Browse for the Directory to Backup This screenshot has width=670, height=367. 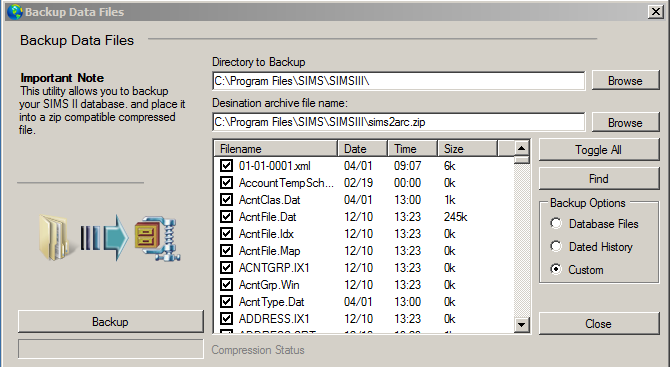point(626,81)
